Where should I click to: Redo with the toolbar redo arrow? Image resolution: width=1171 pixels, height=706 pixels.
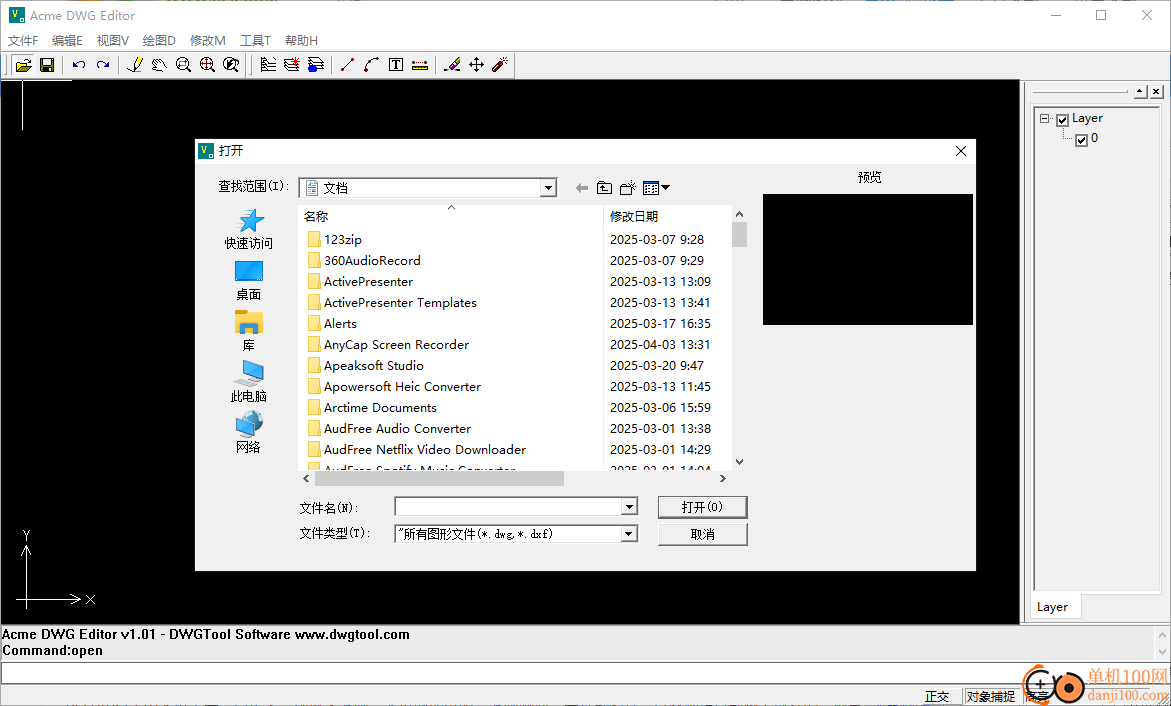[103, 65]
